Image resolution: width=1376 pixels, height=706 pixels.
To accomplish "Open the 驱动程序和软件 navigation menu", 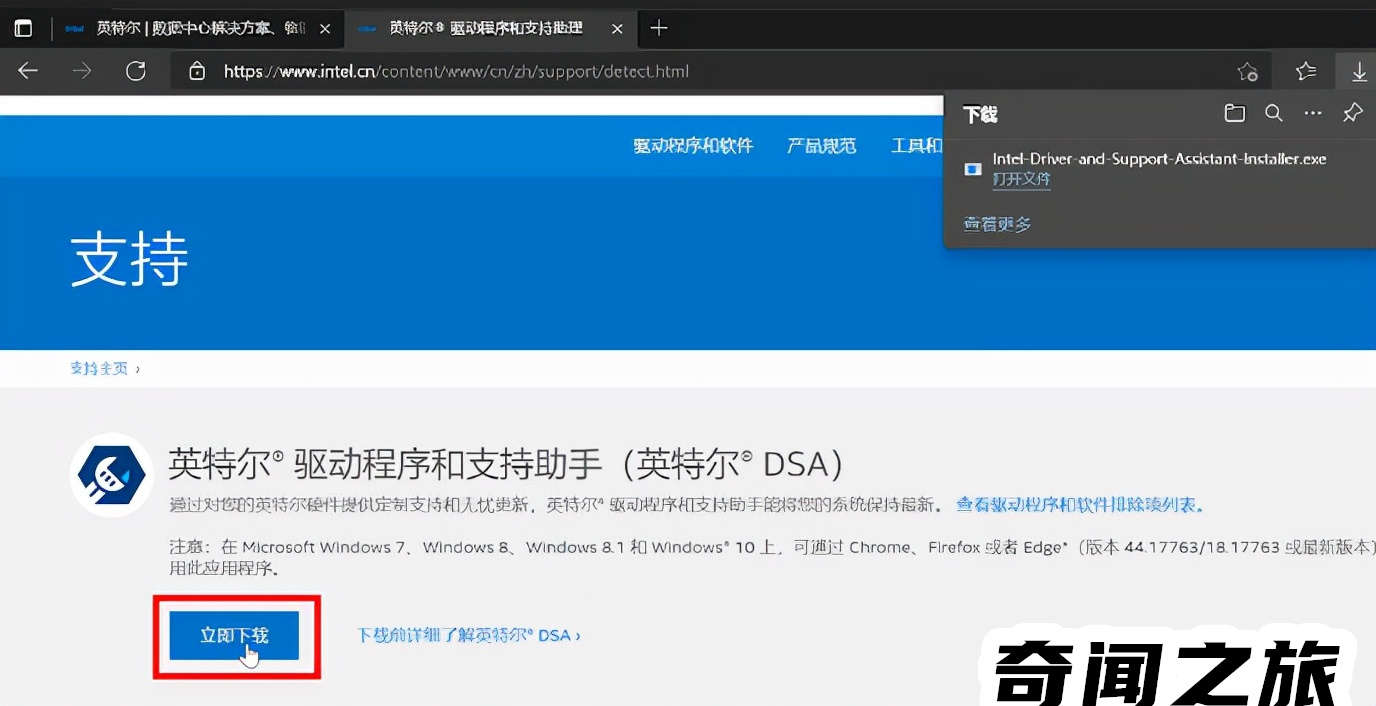I will (x=693, y=146).
